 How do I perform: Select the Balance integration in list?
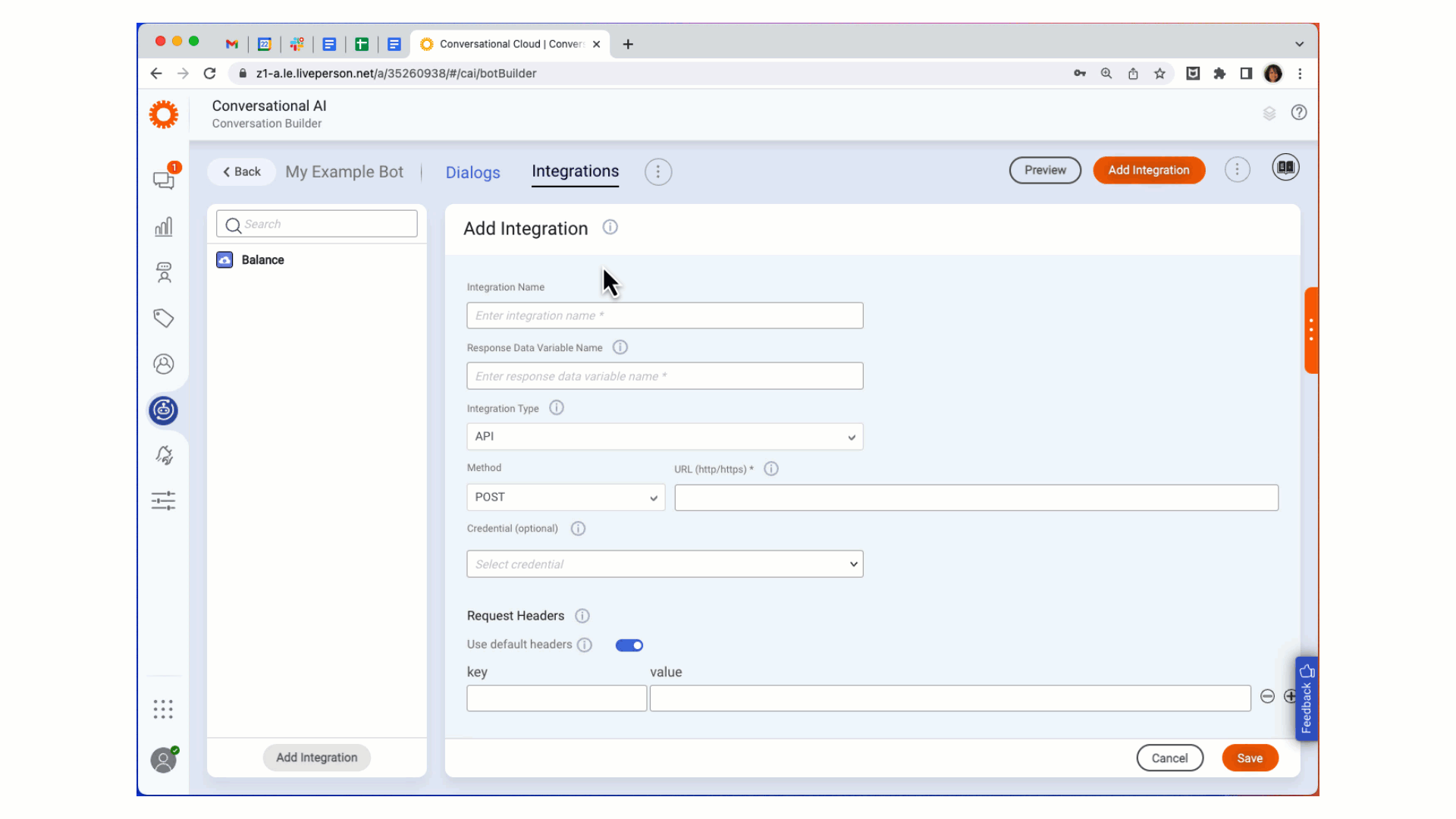(317, 260)
